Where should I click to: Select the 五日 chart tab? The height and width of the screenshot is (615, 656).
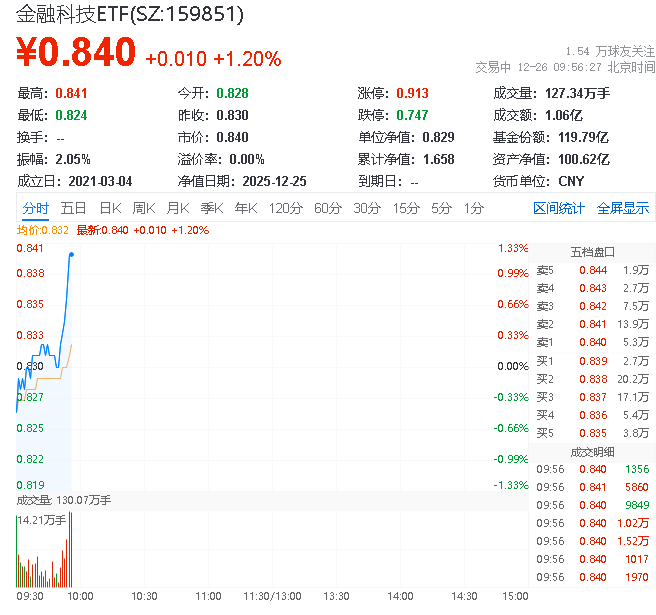pyautogui.click(x=73, y=208)
